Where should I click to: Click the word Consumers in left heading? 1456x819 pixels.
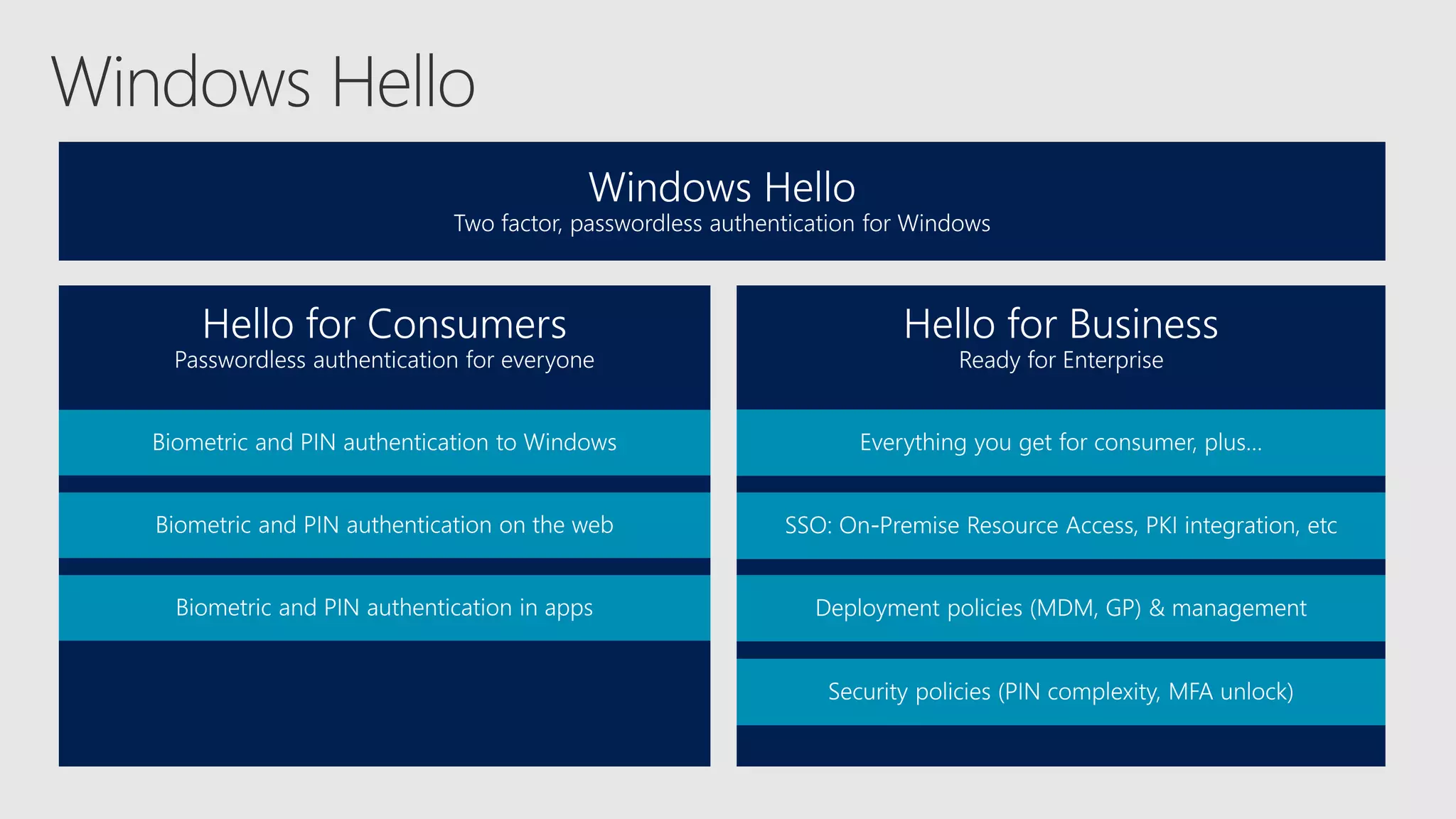pyautogui.click(x=467, y=324)
